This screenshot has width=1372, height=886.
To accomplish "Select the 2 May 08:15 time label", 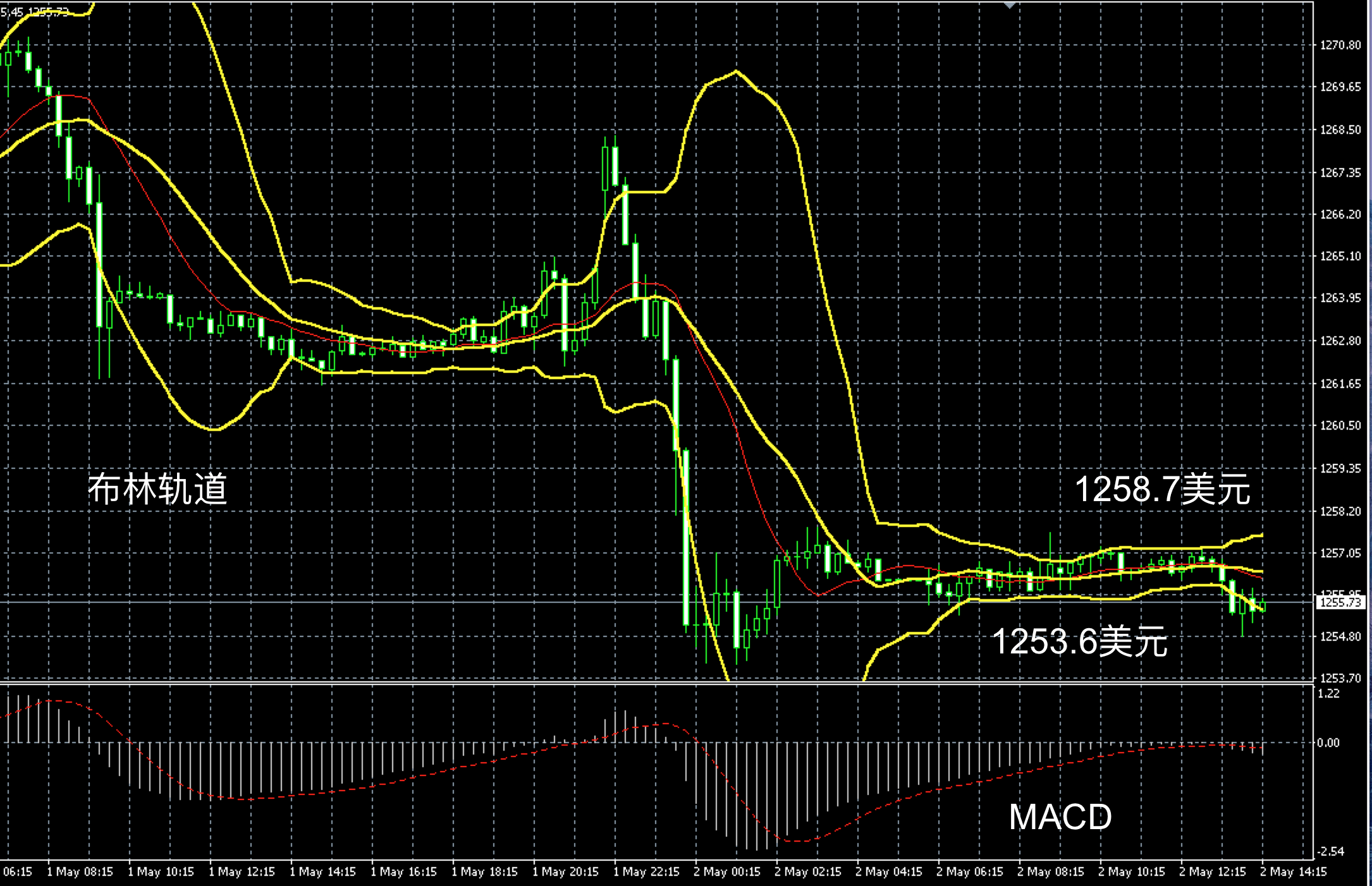I will click(x=1051, y=872).
